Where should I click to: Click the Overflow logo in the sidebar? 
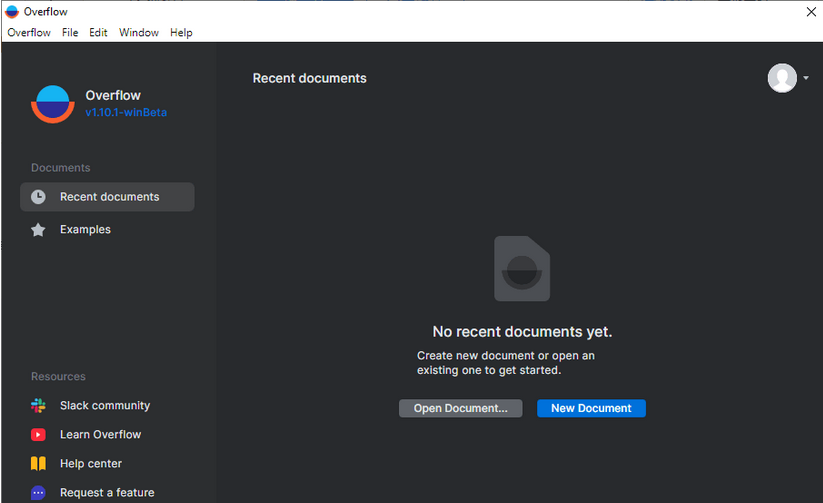52,104
